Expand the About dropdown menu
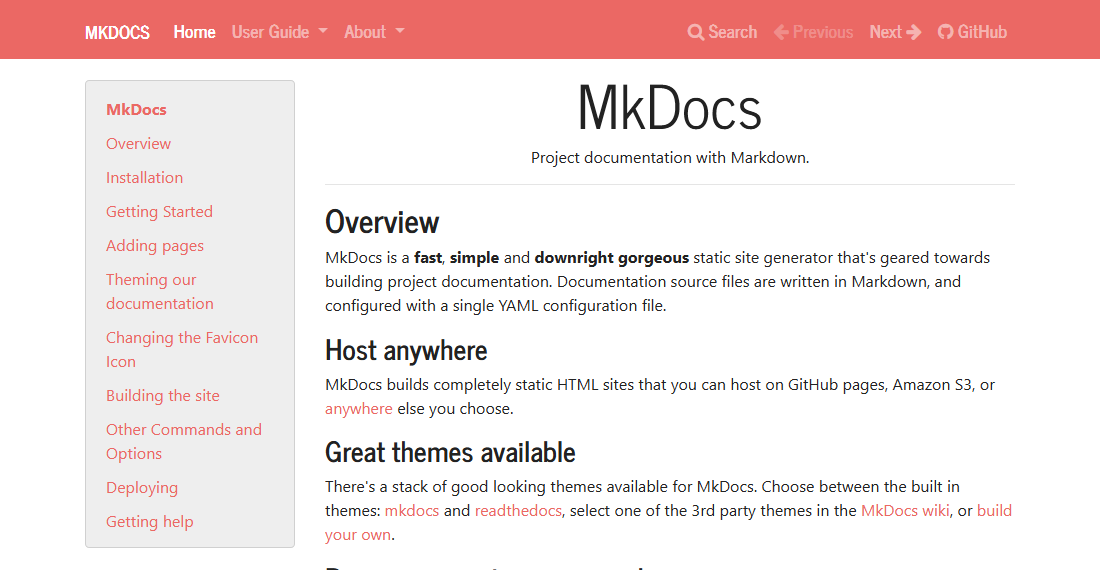This screenshot has width=1100, height=570. (374, 32)
